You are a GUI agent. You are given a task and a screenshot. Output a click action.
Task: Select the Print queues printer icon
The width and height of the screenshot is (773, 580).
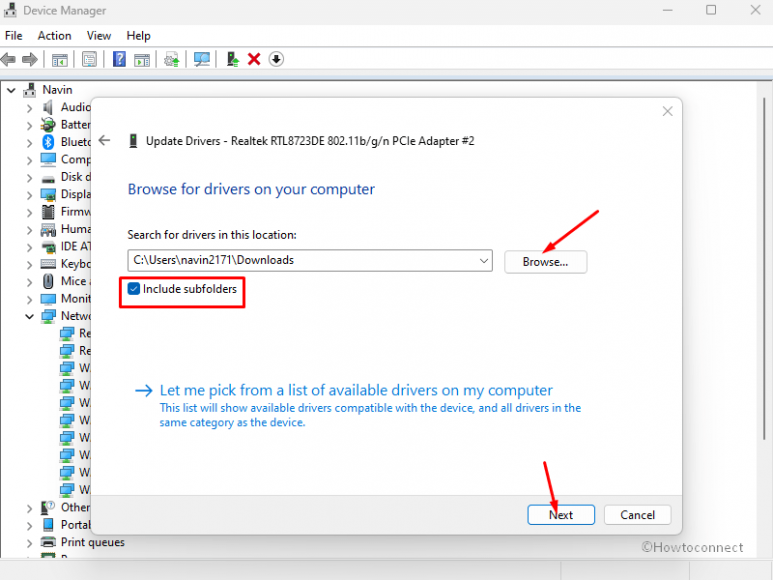coord(48,542)
